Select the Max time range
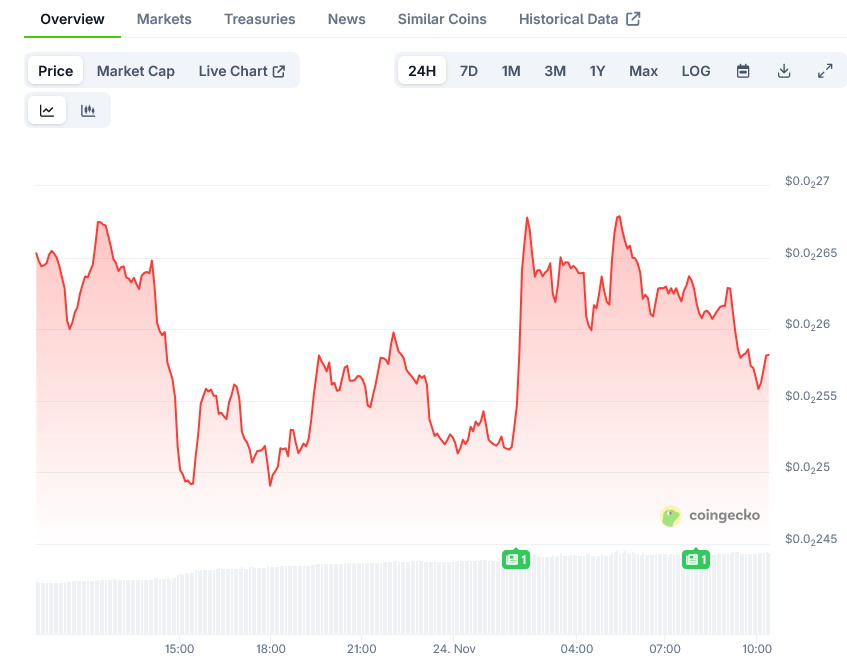 point(643,70)
